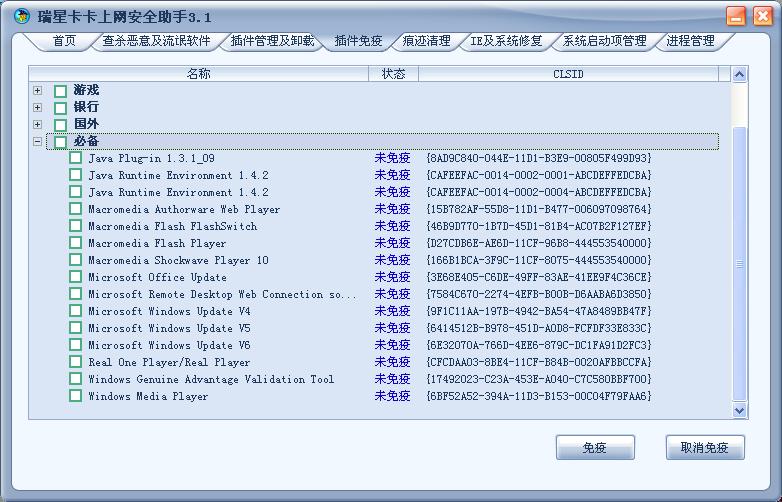This screenshot has width=782, height=502.
Task: Select the 插件免疫 tab
Action: (x=358, y=41)
